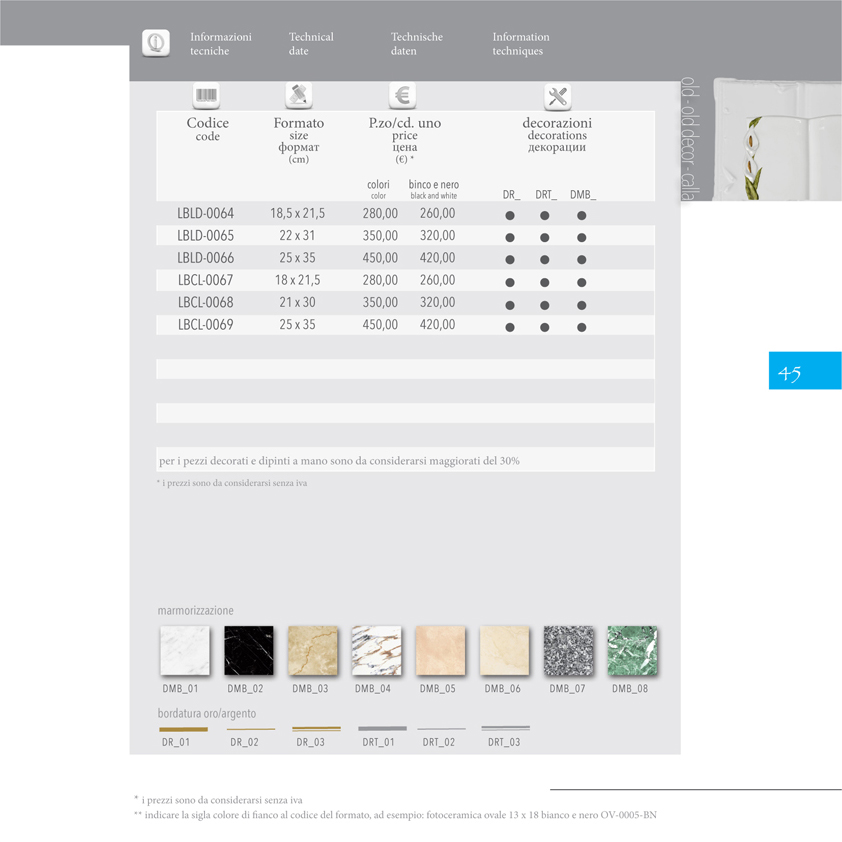842x842 pixels.
Task: Choose the DR_03 double gold border line
Action: coord(316,729)
